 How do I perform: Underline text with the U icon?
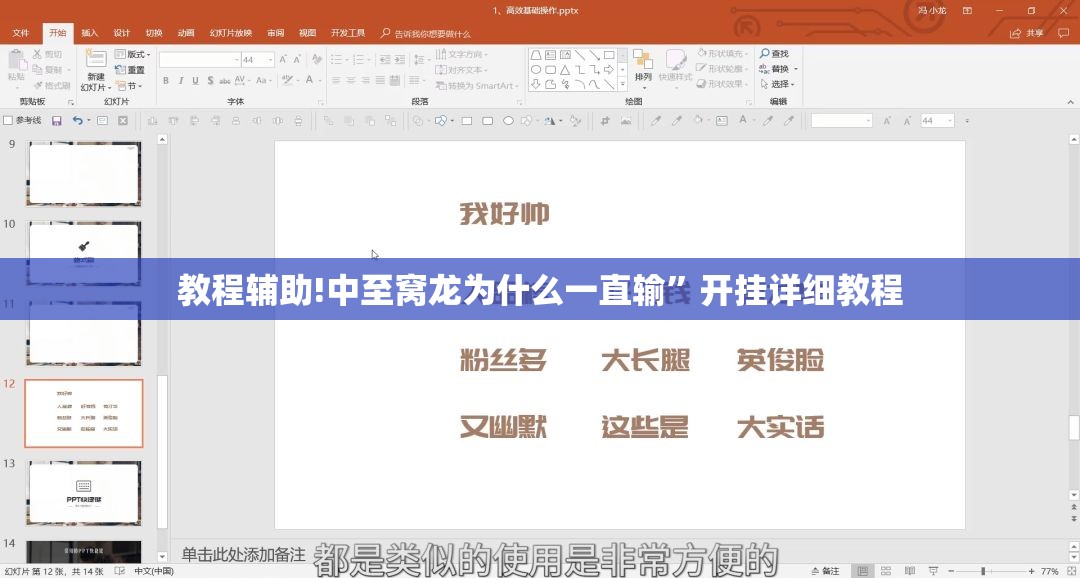pyautogui.click(x=195, y=81)
